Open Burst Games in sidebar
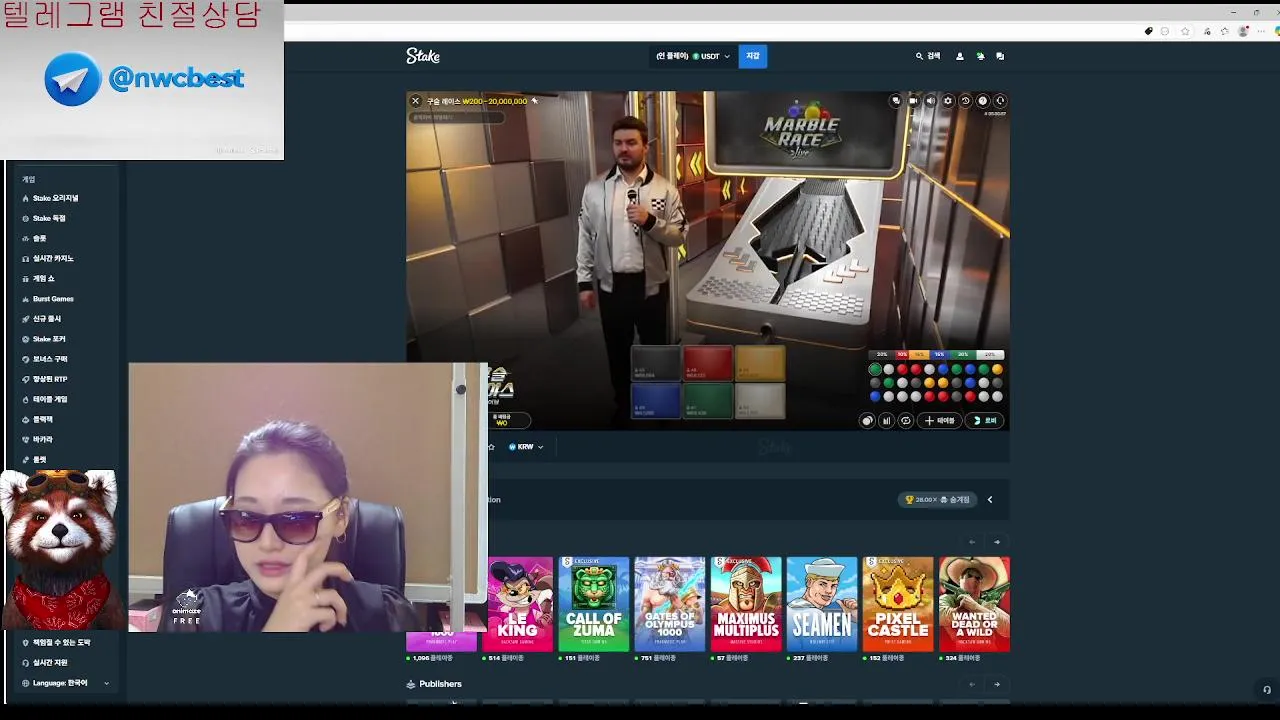The width and height of the screenshot is (1280, 720). [x=53, y=299]
